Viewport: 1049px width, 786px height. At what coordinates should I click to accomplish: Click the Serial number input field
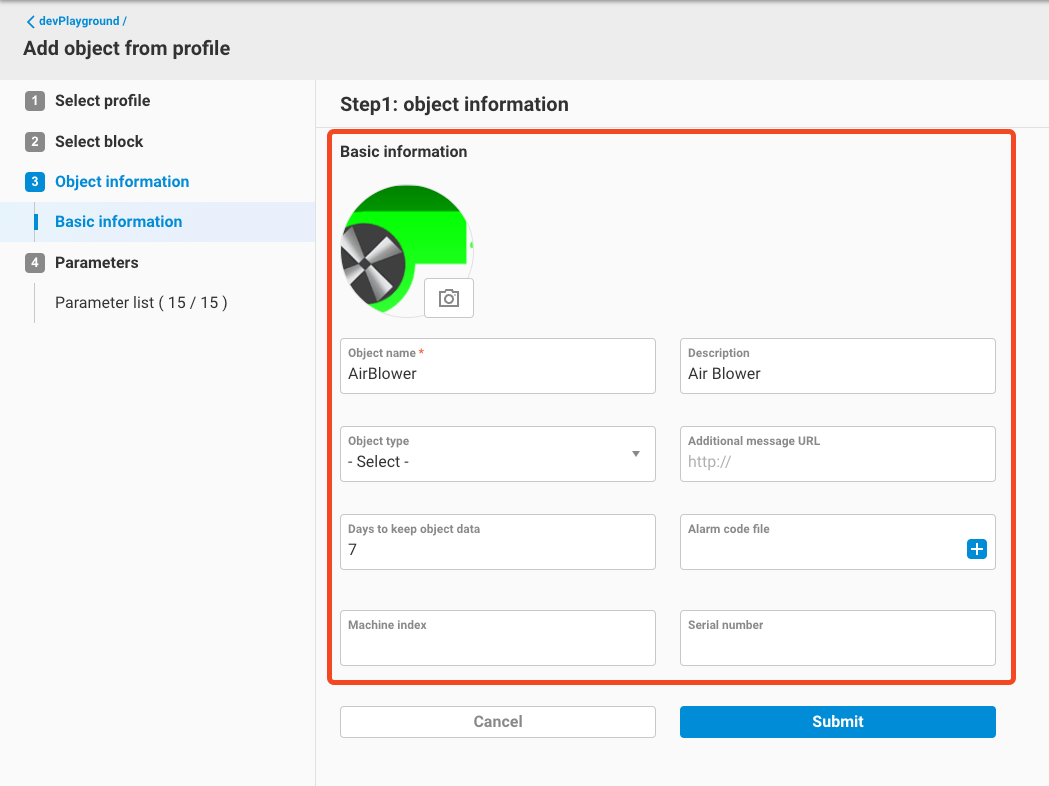click(837, 646)
